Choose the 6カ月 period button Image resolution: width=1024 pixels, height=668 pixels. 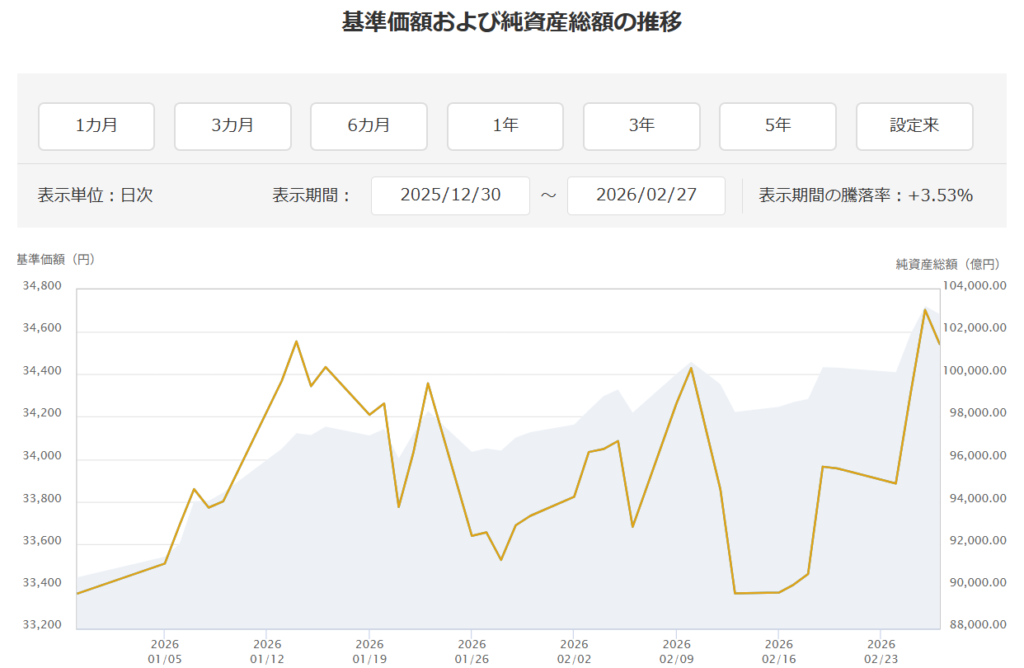coord(368,126)
